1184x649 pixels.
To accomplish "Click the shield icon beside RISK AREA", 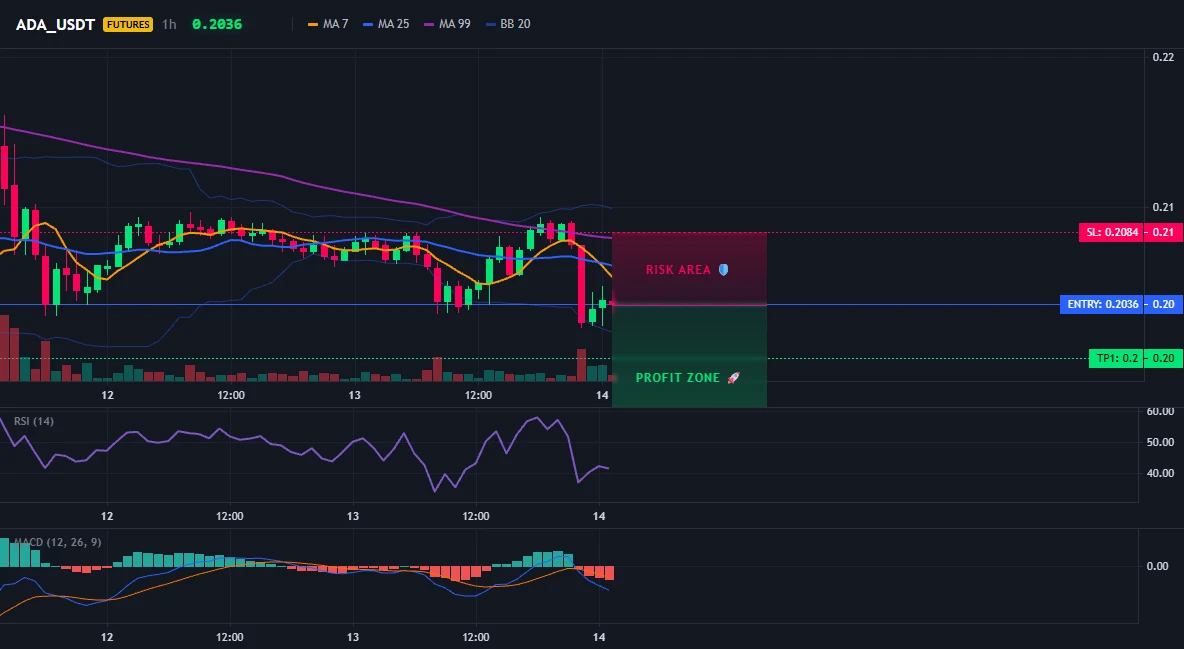I will 723,270.
